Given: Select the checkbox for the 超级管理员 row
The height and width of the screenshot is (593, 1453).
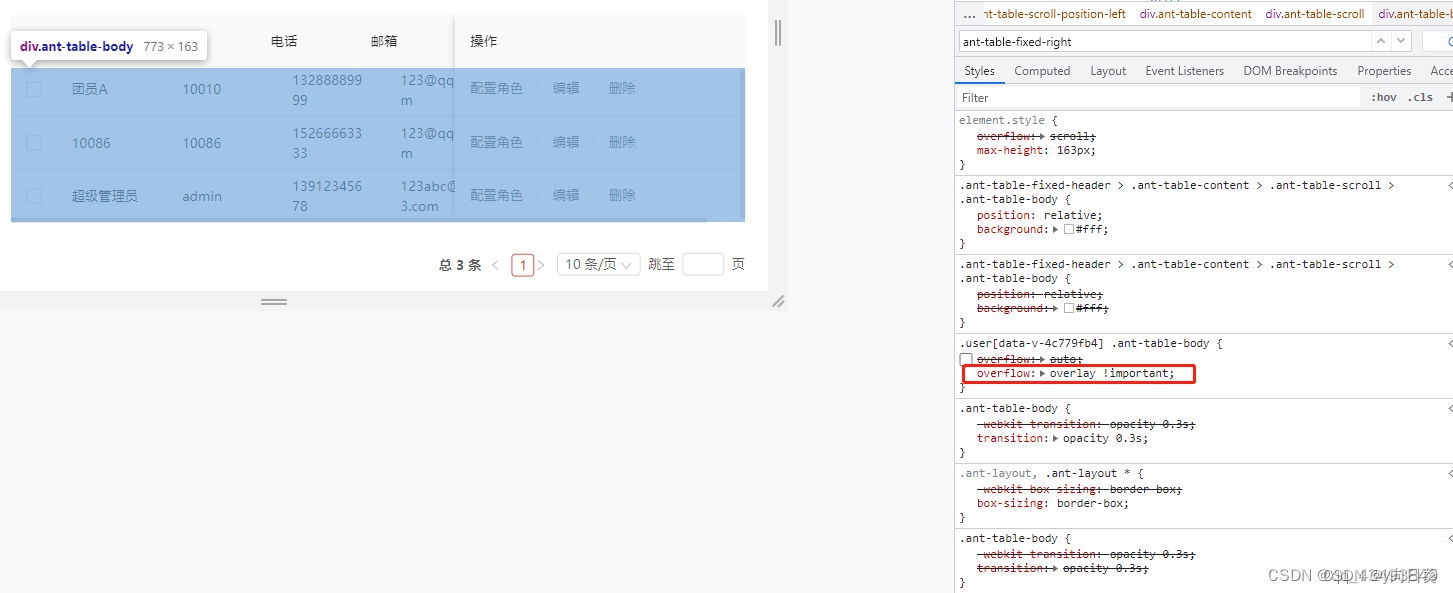Looking at the screenshot, I should coord(33,196).
